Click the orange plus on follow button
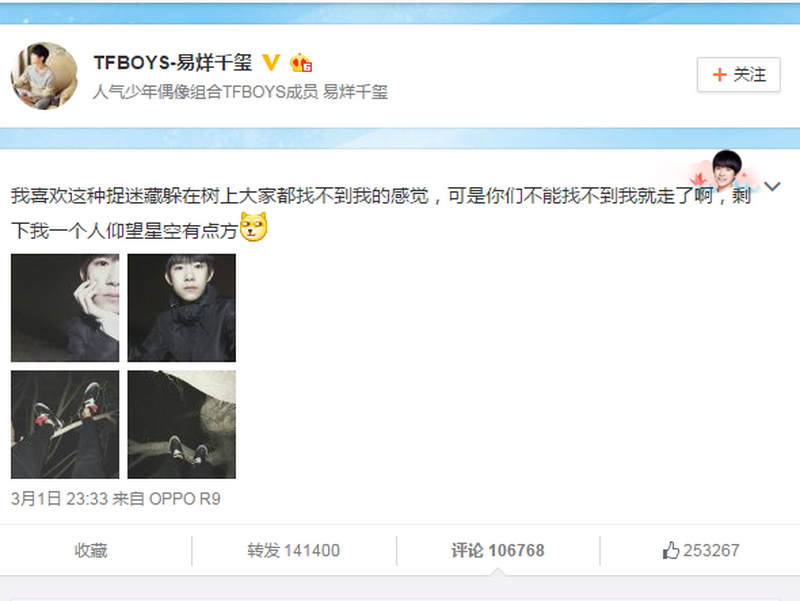Viewport: 800px width, 601px height. [719, 75]
